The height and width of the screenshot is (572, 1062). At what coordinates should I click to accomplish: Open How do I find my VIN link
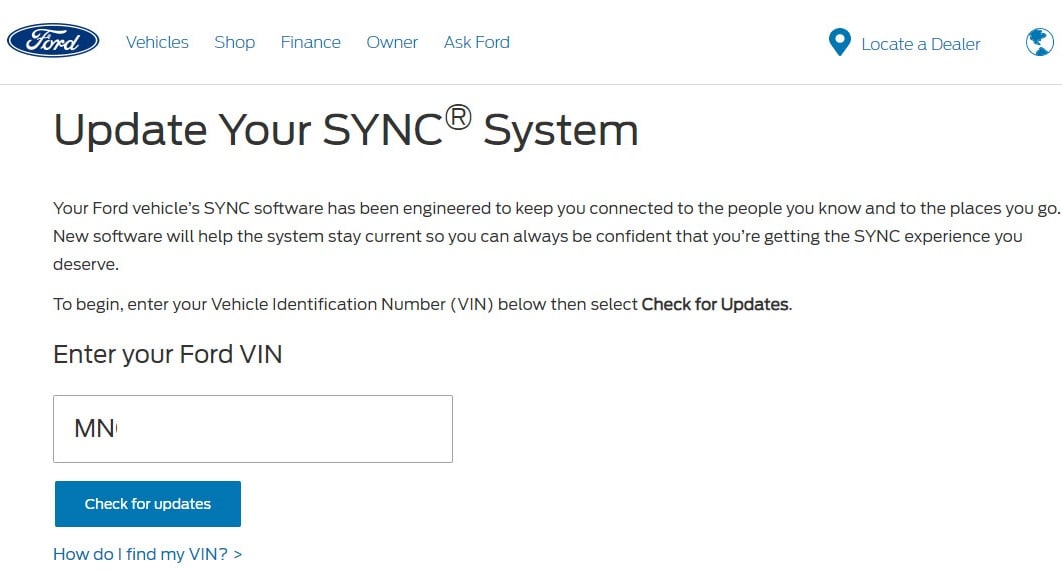(147, 554)
